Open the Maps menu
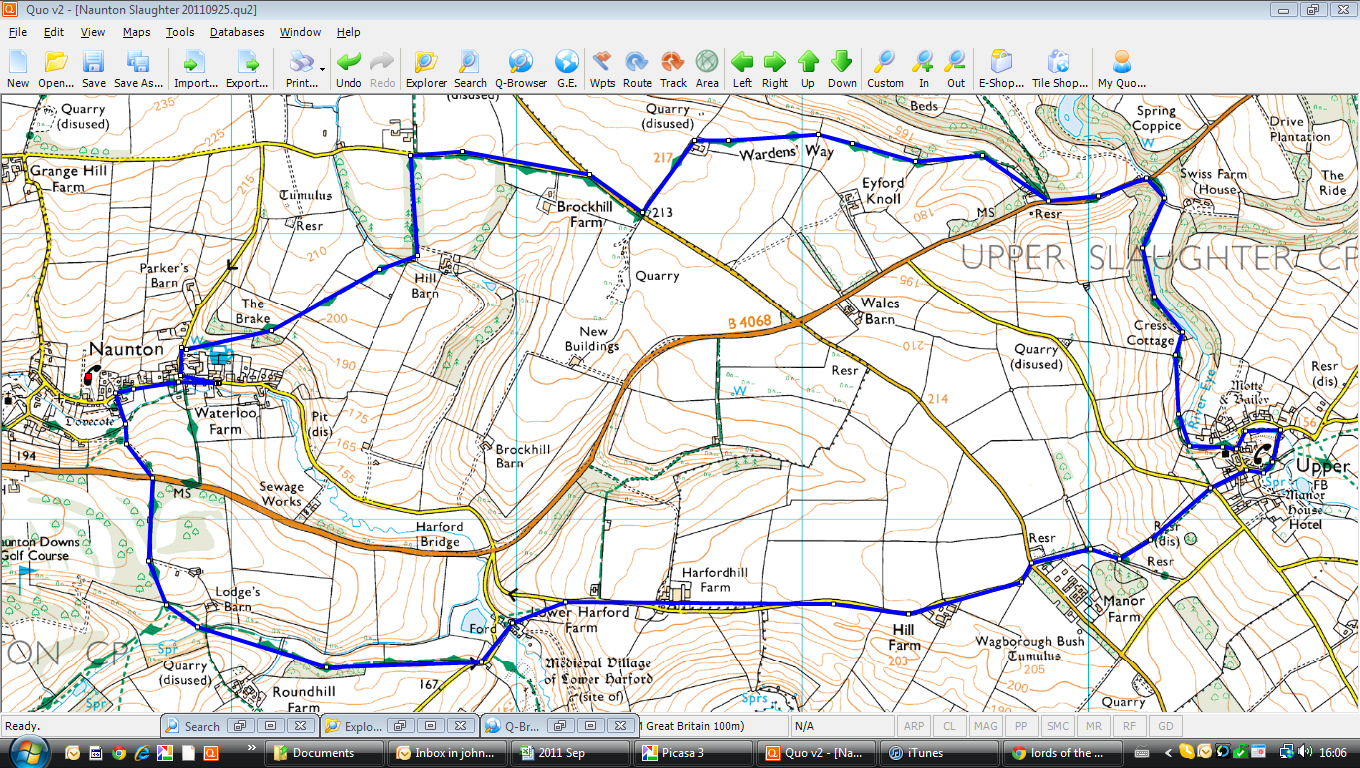Viewport: 1360px width, 768px height. [136, 31]
